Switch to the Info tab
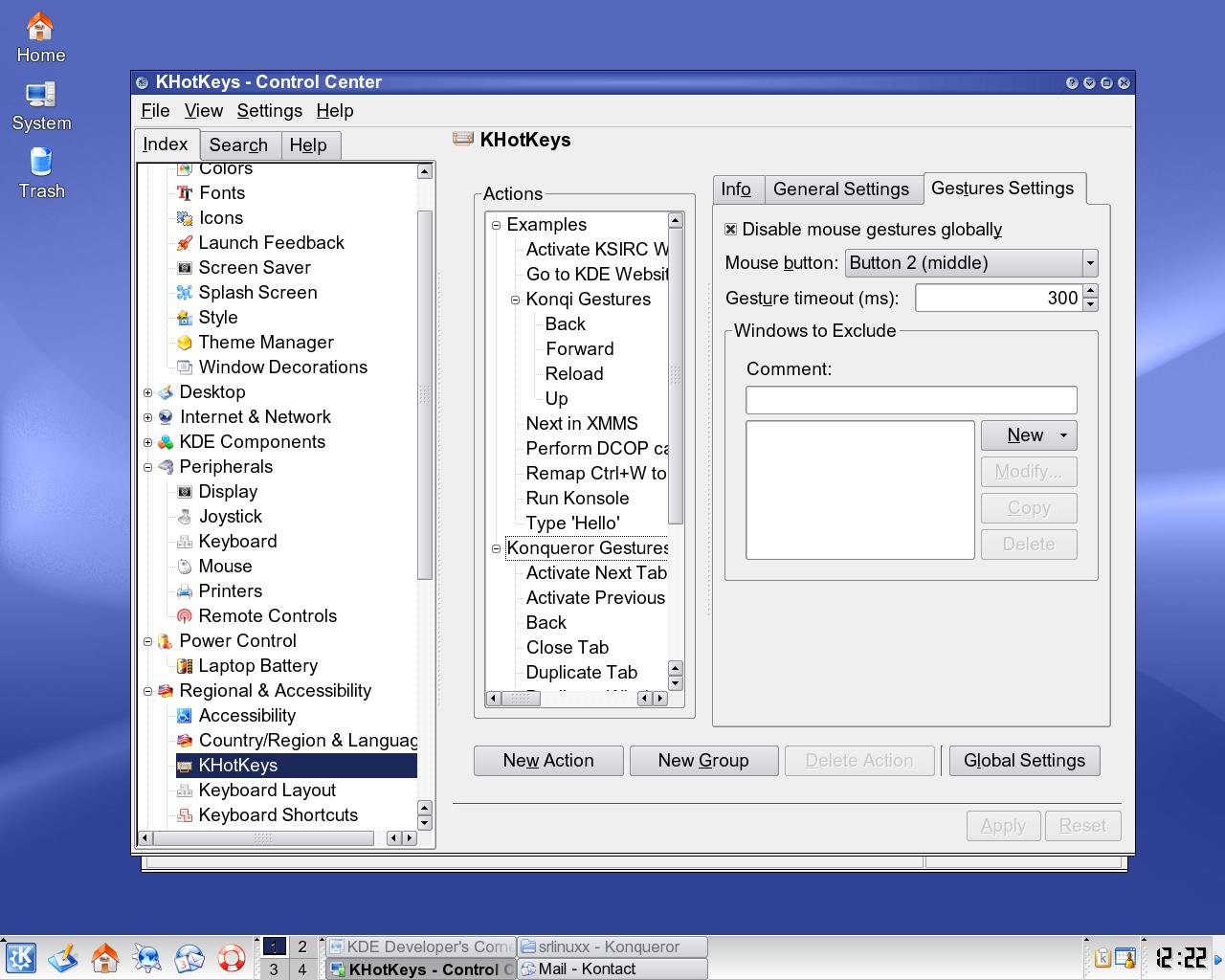1225x980 pixels. click(x=736, y=189)
